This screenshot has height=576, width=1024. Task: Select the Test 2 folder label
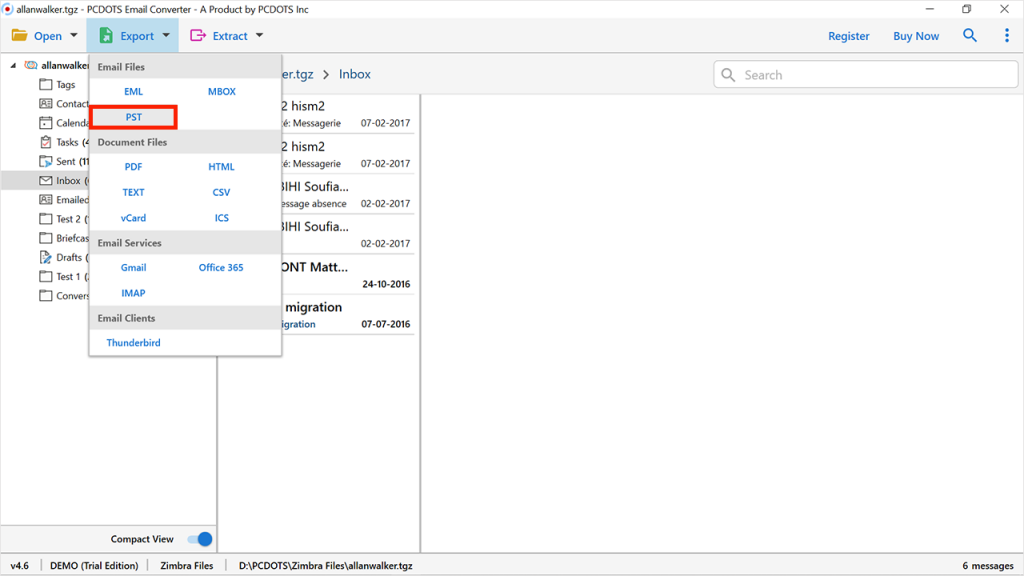tap(69, 219)
